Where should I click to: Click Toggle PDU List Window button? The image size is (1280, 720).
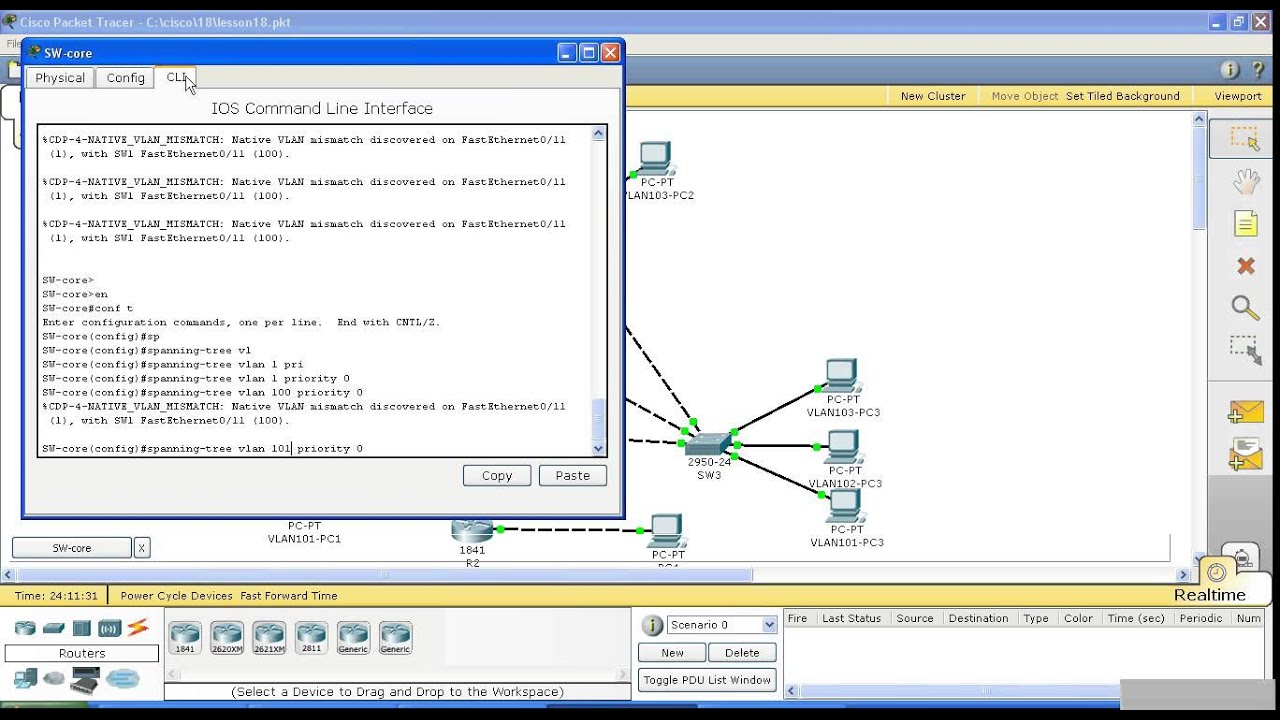[x=707, y=680]
